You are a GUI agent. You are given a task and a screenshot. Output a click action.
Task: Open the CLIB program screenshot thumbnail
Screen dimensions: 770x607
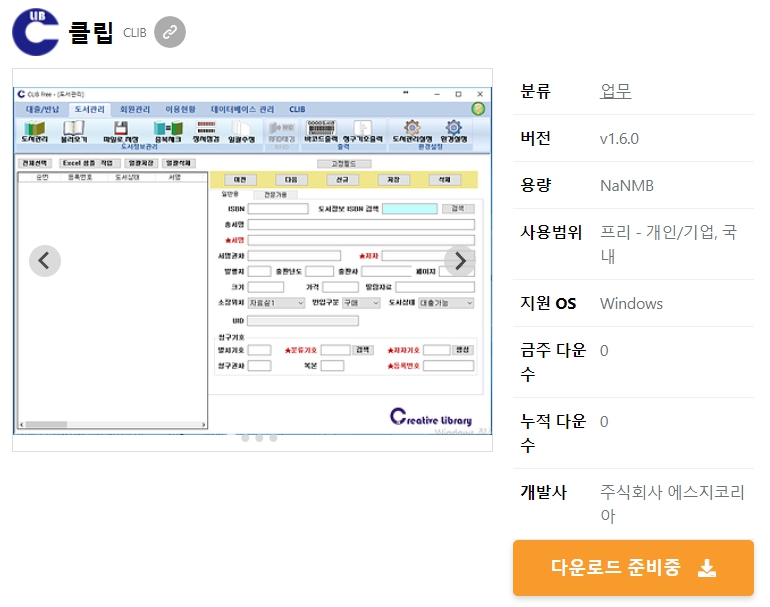(252, 260)
